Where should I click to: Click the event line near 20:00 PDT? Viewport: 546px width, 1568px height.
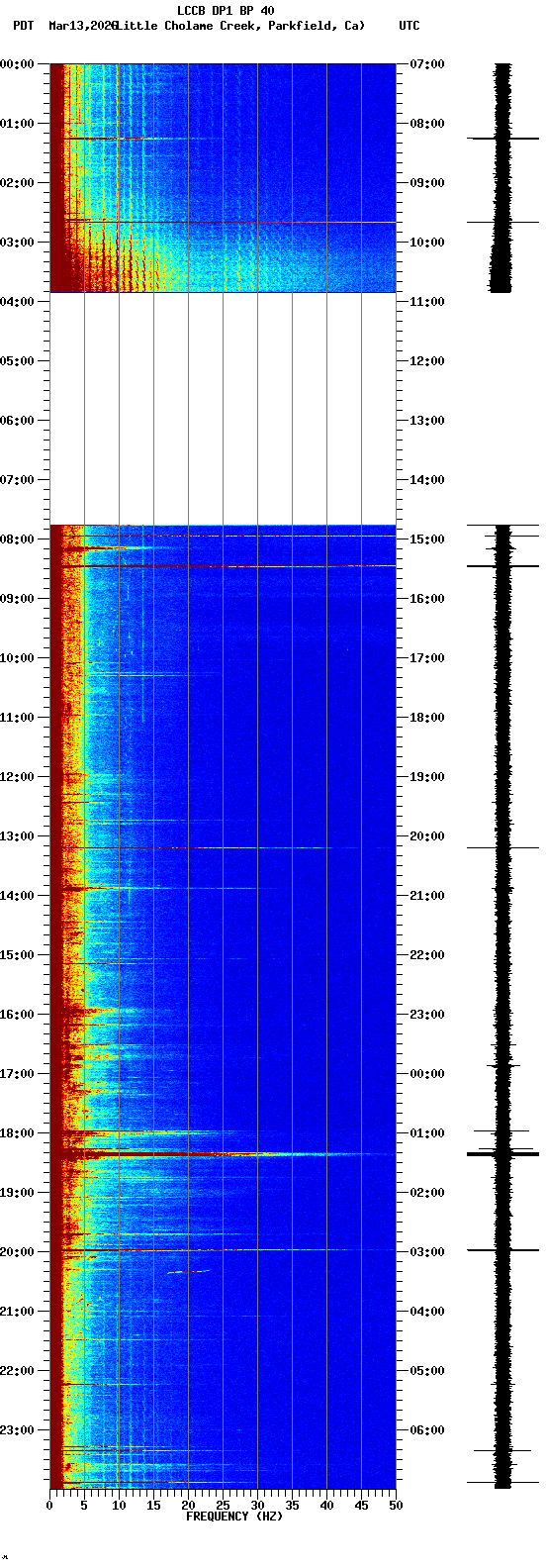(223, 1250)
